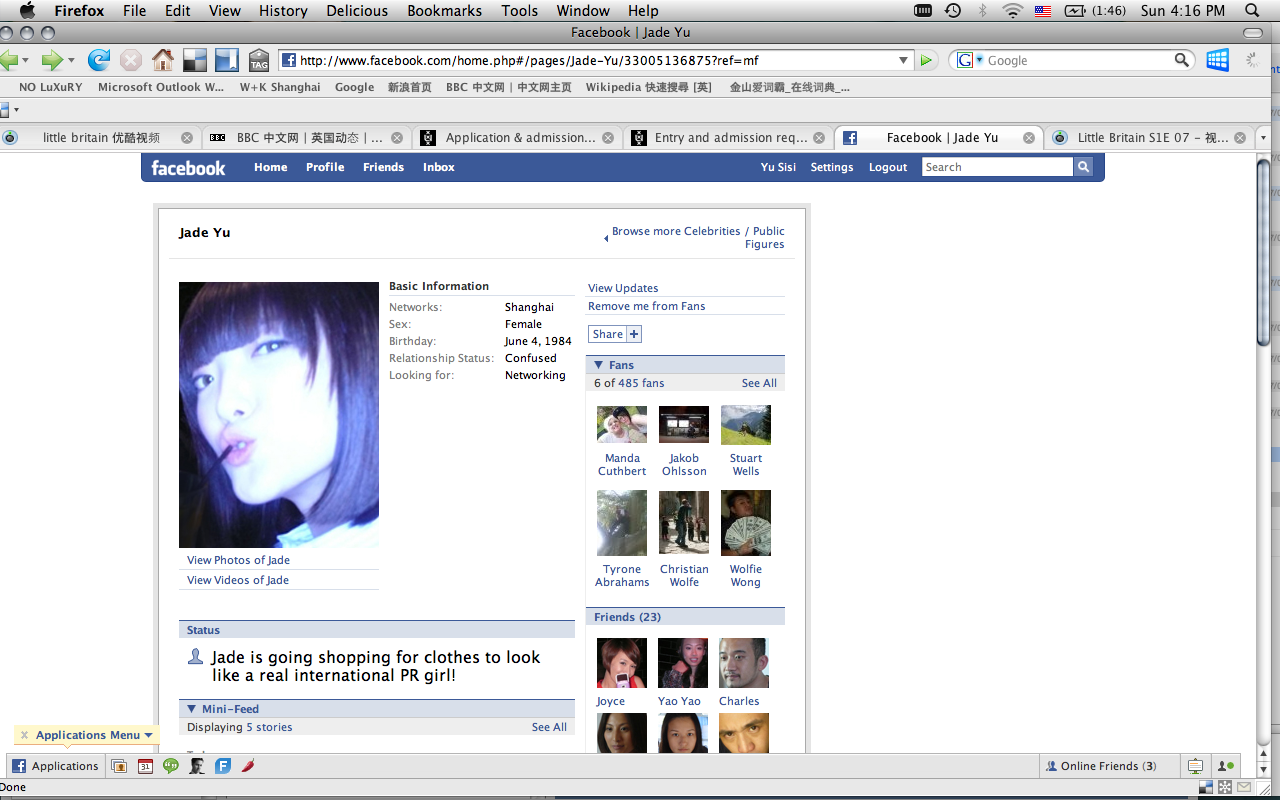
Task: Open the list all tabs dropdown
Action: (x=1263, y=137)
